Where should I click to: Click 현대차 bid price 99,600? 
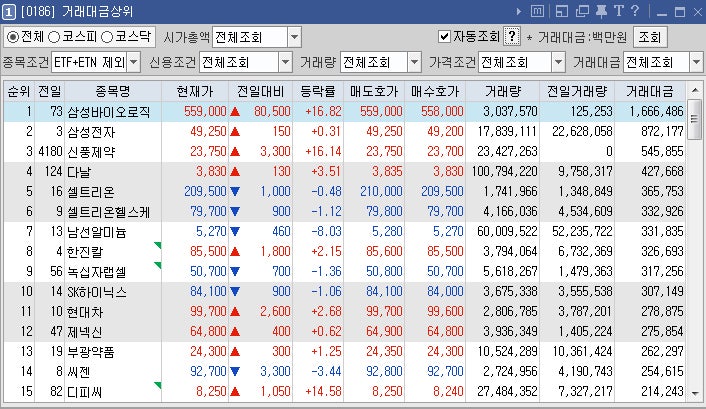(x=445, y=312)
